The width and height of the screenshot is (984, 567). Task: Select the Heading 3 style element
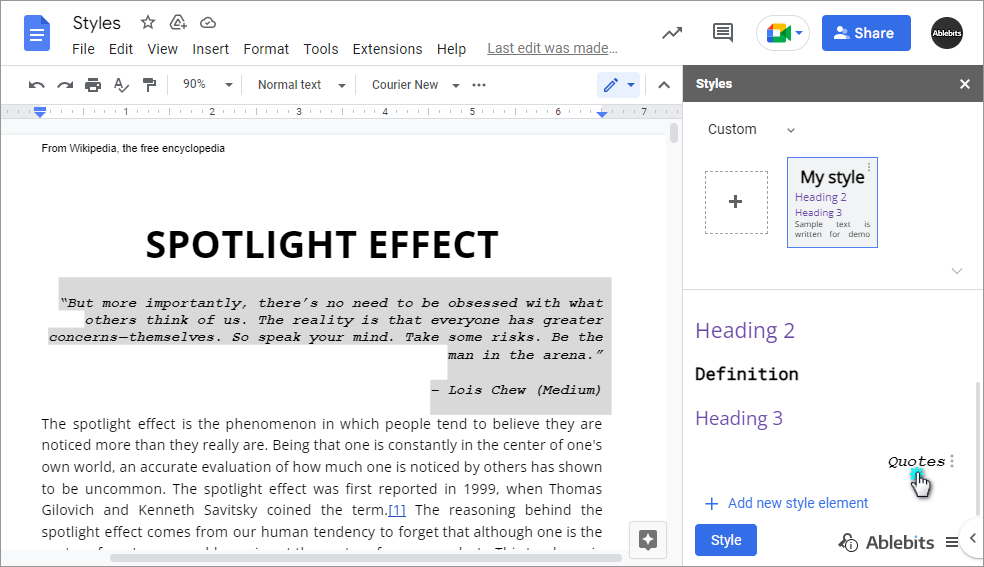(x=739, y=418)
